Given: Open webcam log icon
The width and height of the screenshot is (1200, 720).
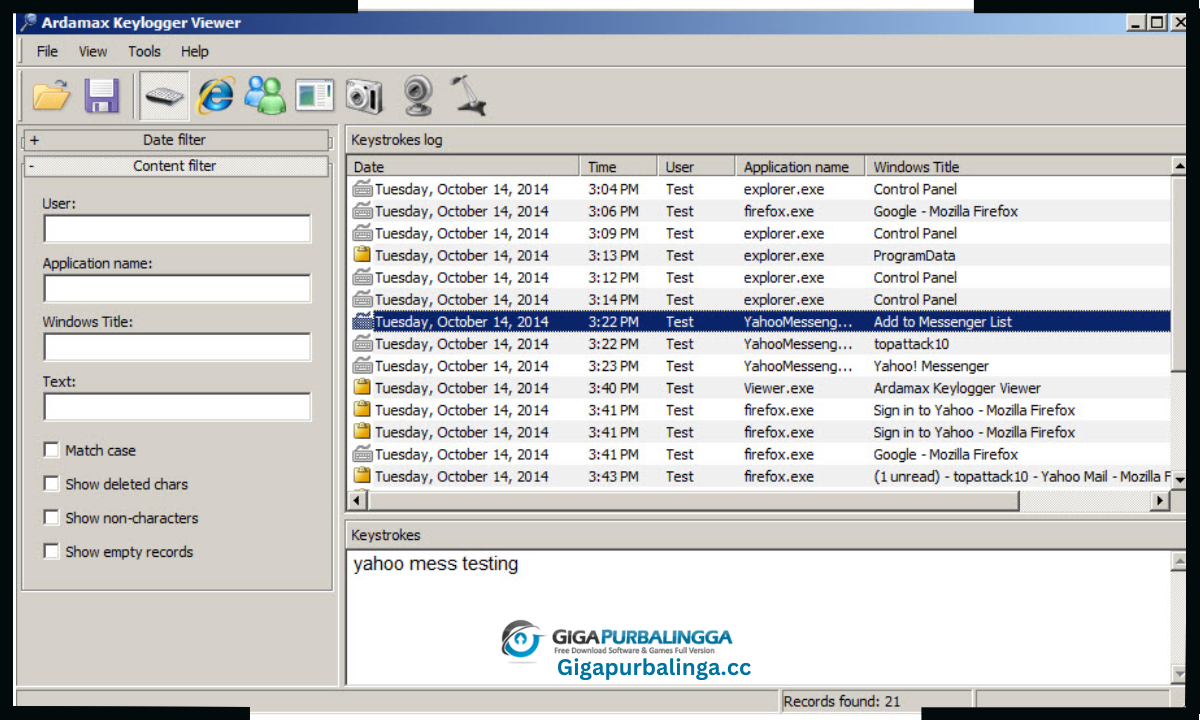Looking at the screenshot, I should tap(418, 96).
